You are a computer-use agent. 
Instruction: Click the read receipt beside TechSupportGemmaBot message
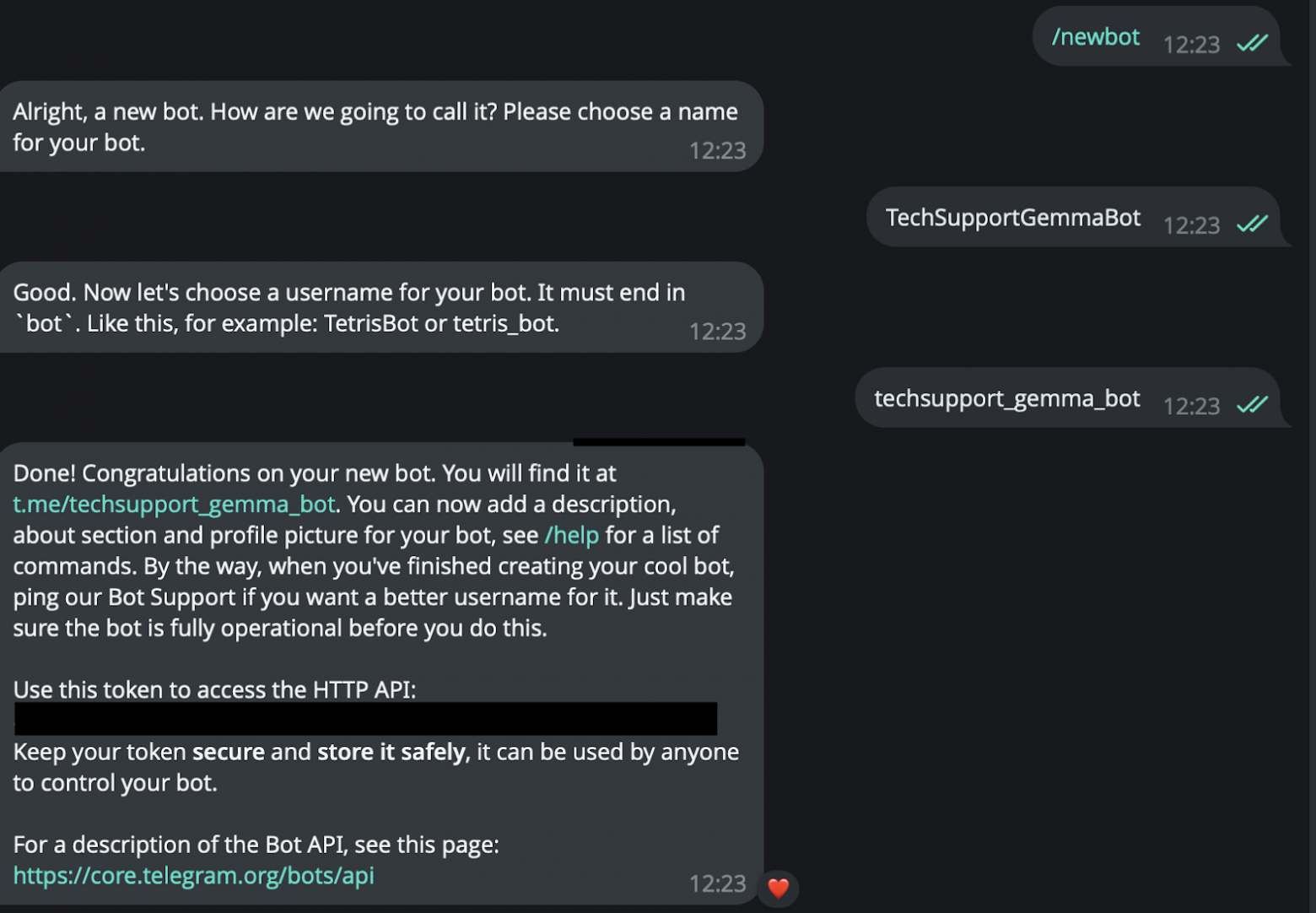pyautogui.click(x=1252, y=223)
